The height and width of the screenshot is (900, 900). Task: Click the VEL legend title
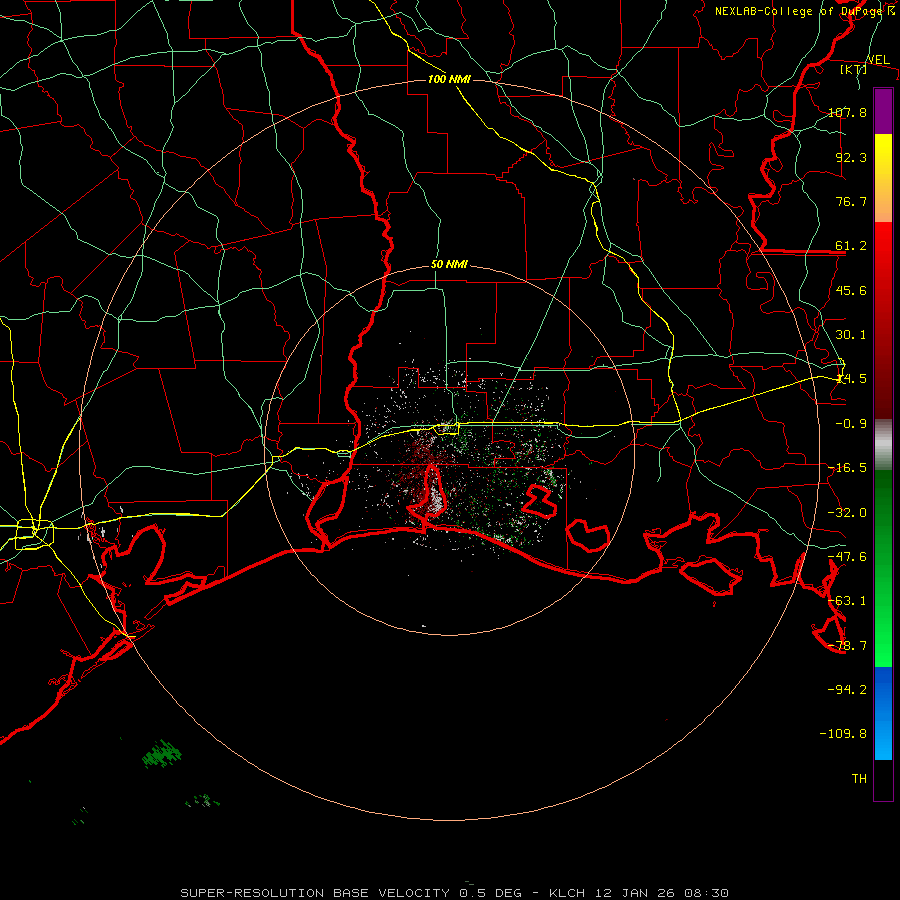tap(878, 60)
